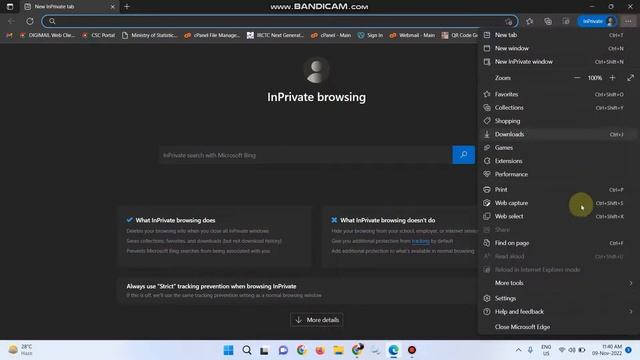Open Collections from the menu

[557, 108]
